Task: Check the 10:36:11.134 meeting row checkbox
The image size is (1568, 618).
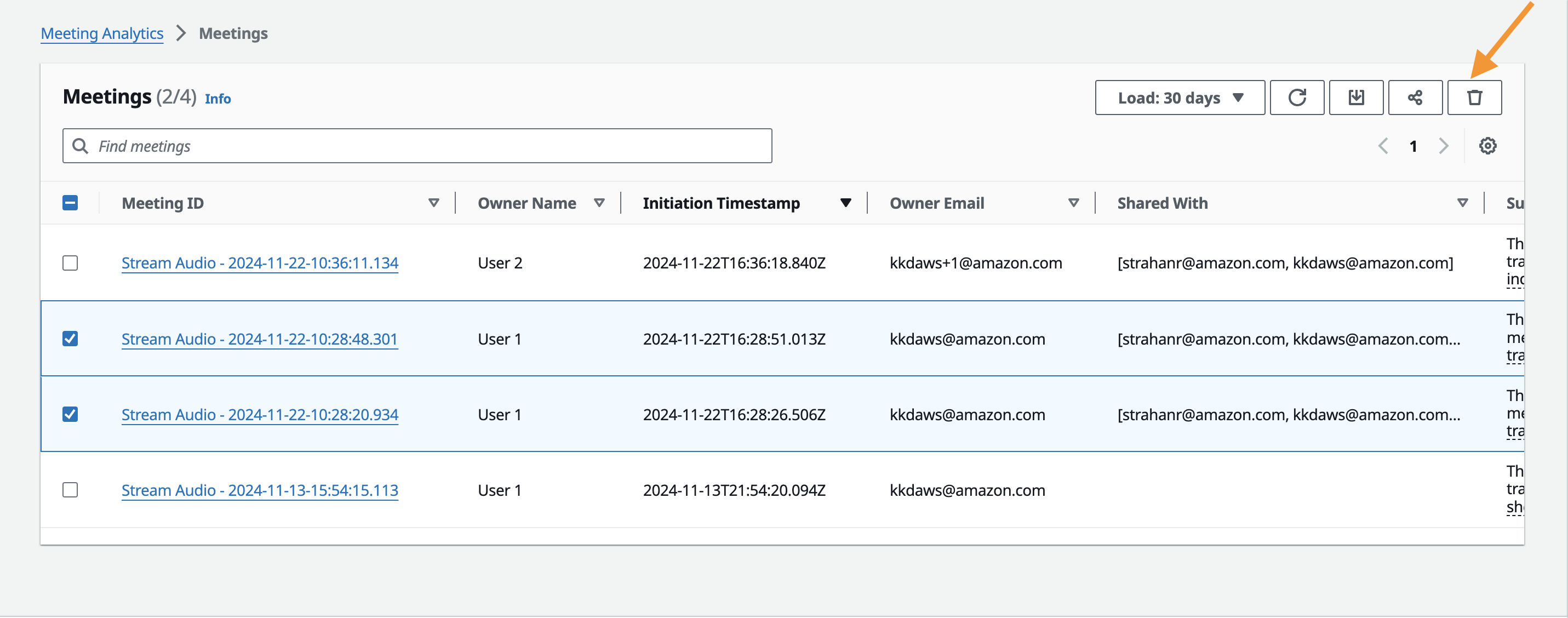Action: click(70, 263)
